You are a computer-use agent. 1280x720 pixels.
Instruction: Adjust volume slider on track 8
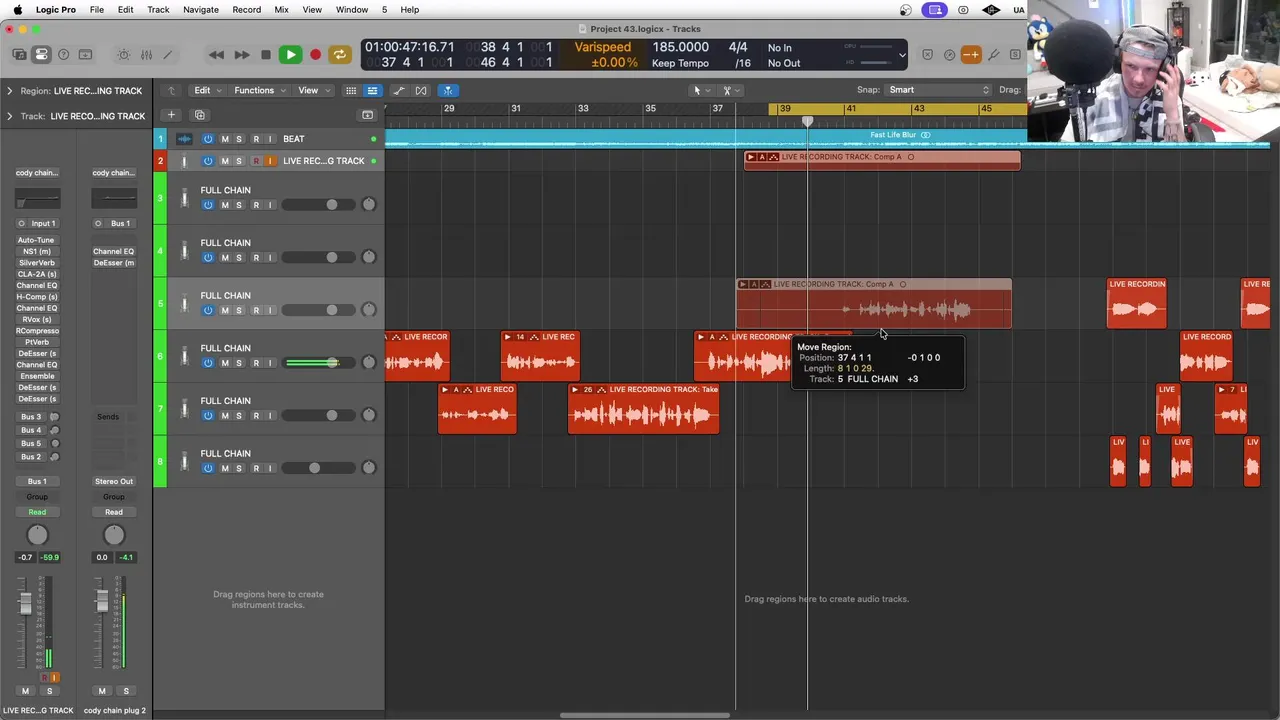(312, 468)
